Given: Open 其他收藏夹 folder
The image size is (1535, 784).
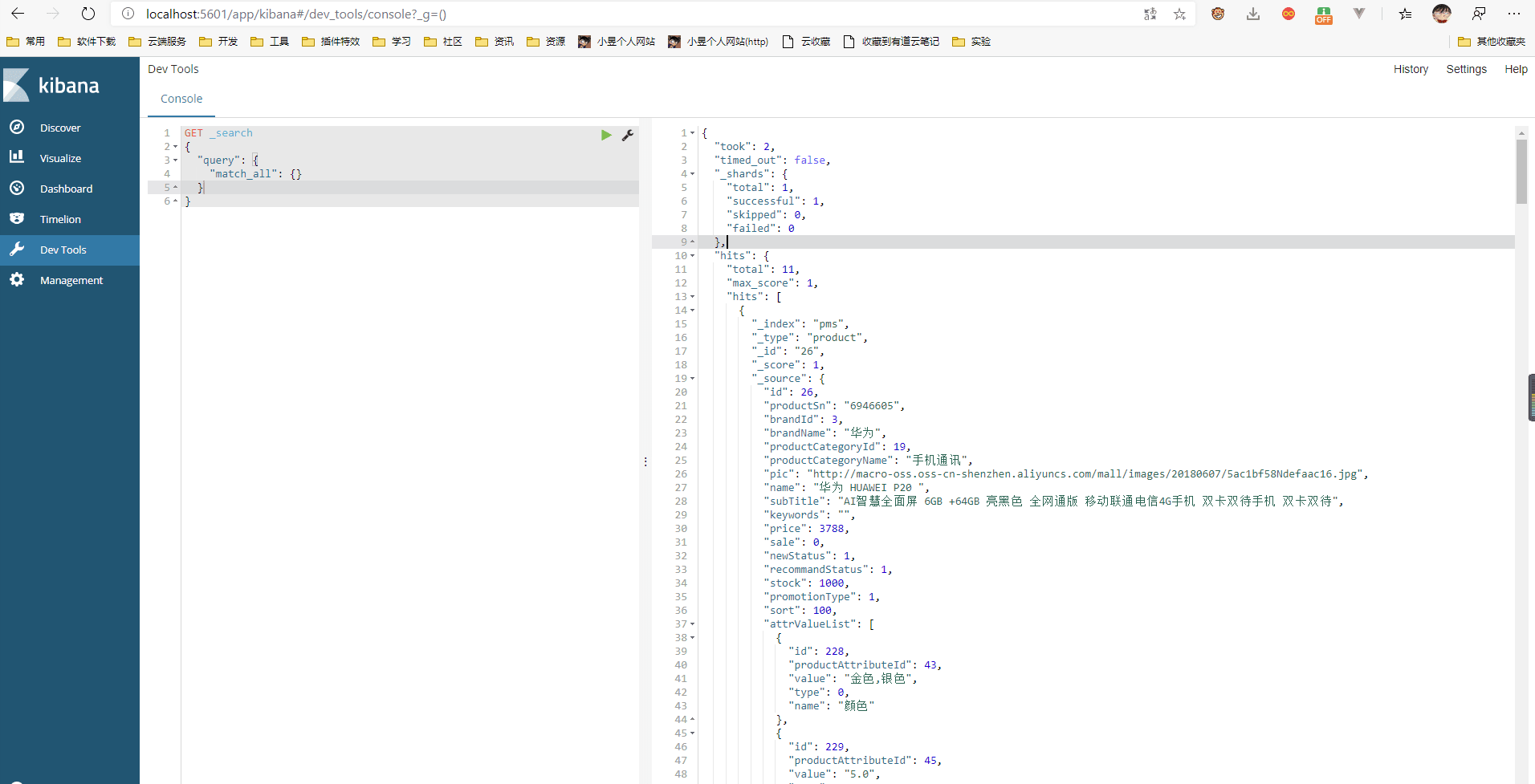Looking at the screenshot, I should pyautogui.click(x=1492, y=42).
